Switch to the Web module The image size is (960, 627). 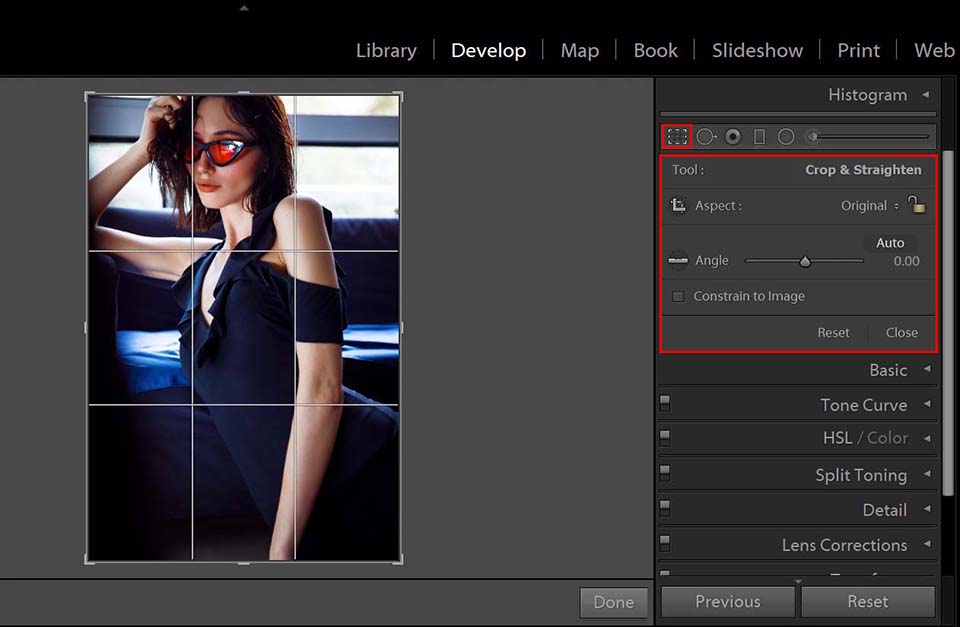(935, 50)
